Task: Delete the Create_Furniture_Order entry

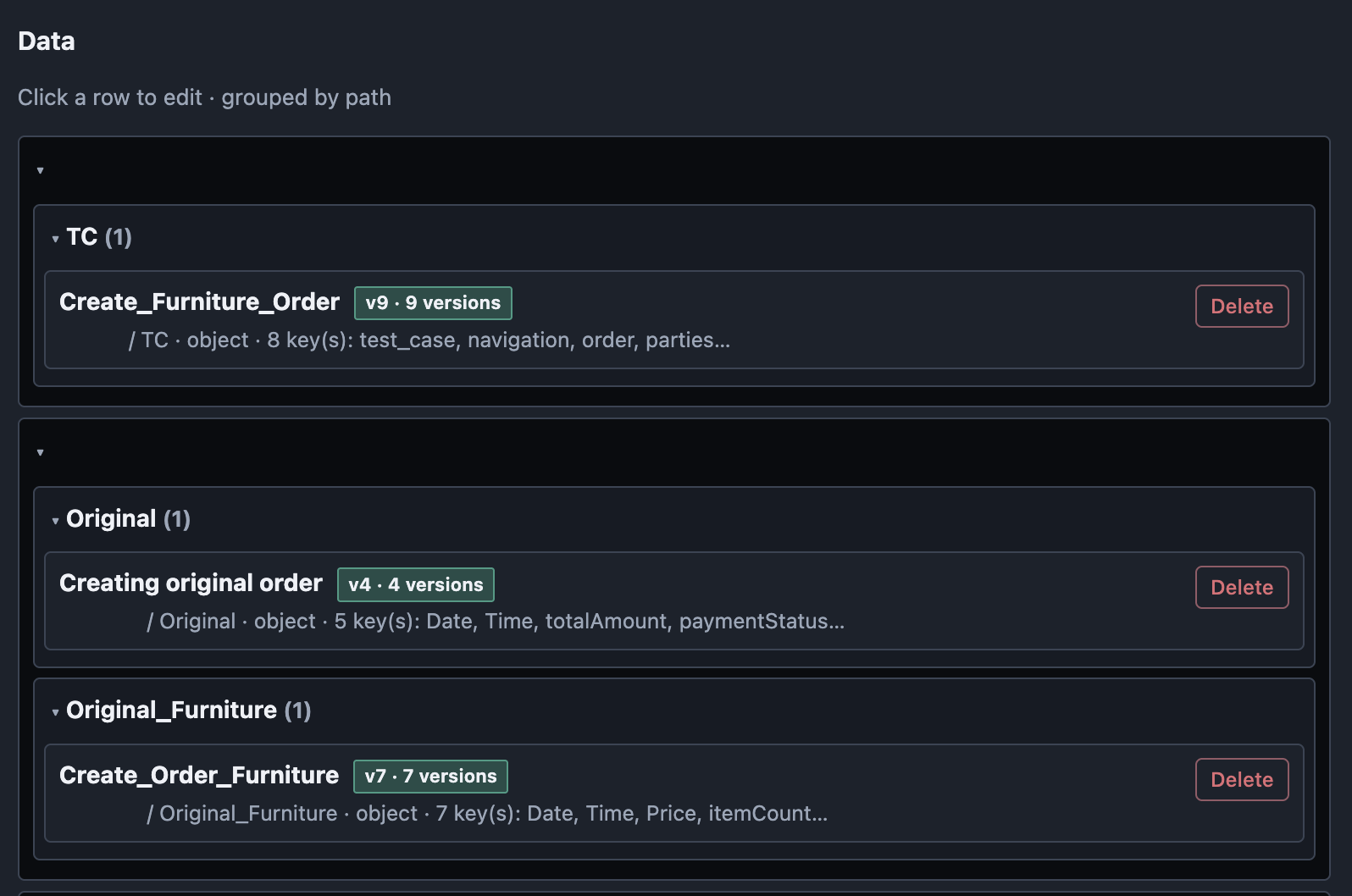Action: point(1242,307)
